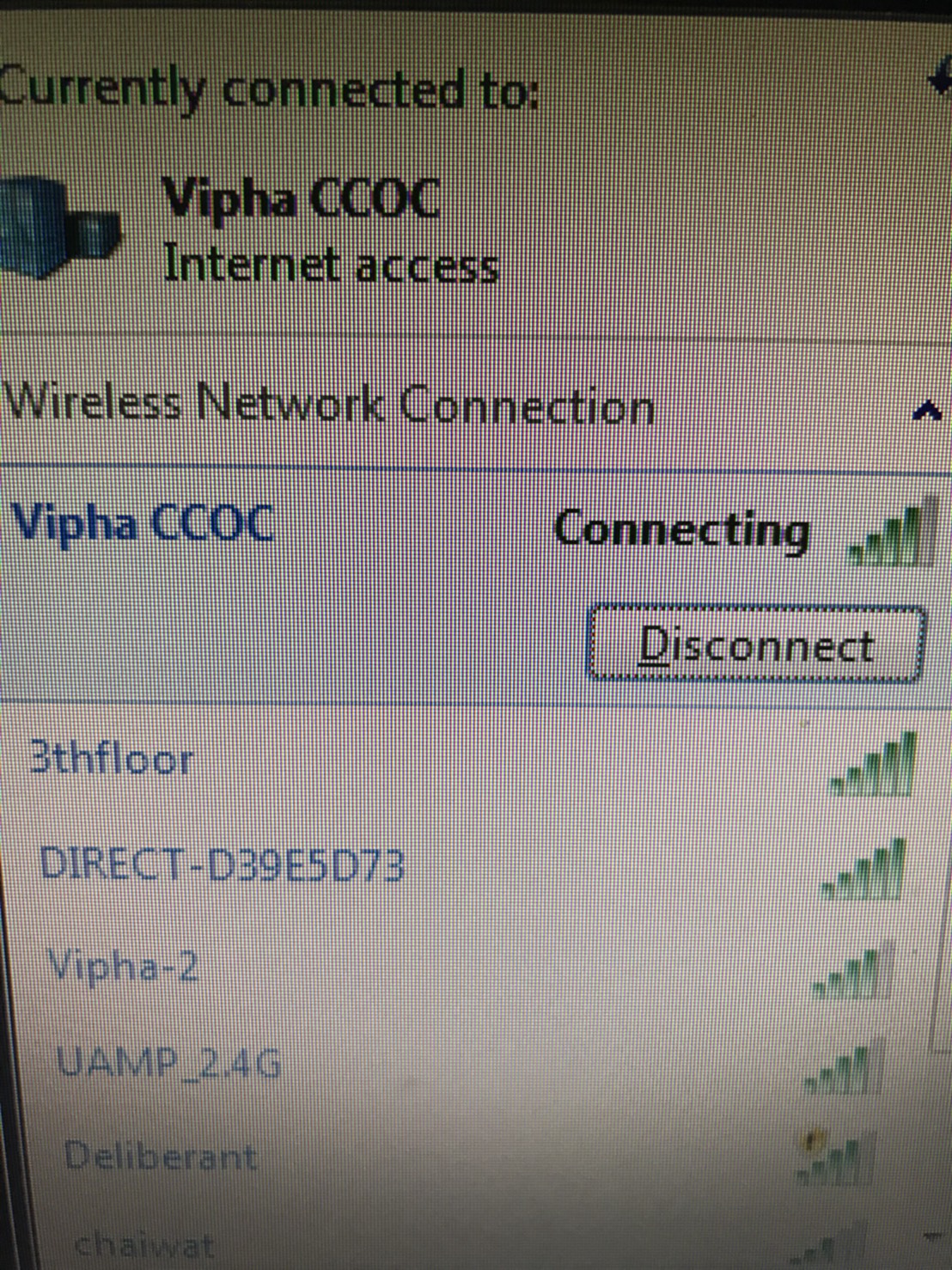Screen dimensions: 952x1270
Task: Click the 3thfloor signal bars icon
Action: [x=874, y=764]
